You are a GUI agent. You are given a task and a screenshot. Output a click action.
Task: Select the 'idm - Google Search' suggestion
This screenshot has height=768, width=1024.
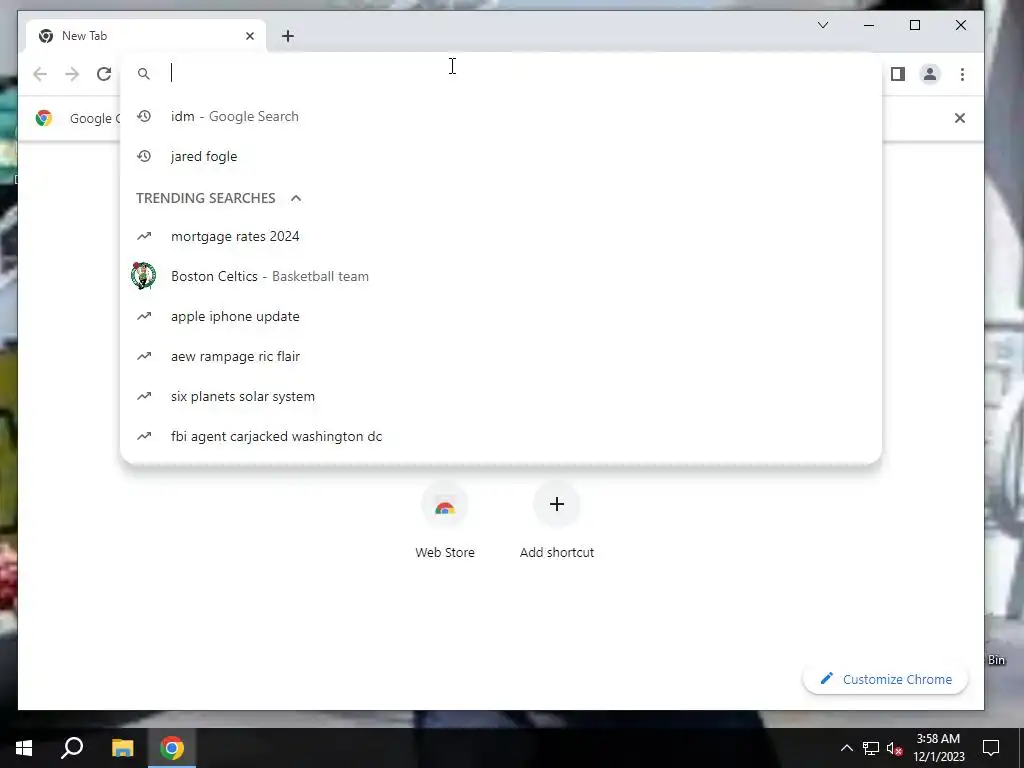(501, 116)
